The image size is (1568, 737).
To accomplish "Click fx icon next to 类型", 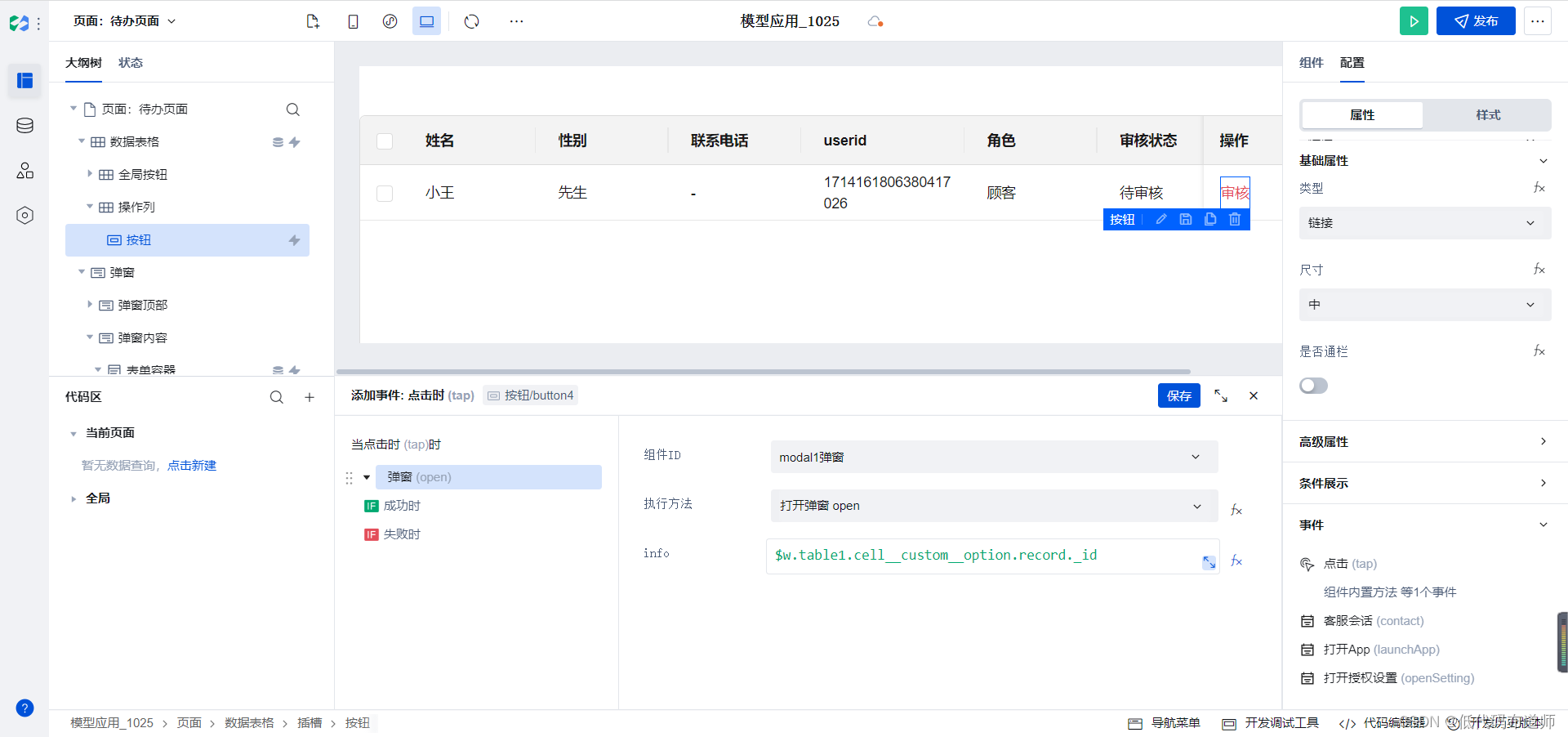I will coord(1539,188).
